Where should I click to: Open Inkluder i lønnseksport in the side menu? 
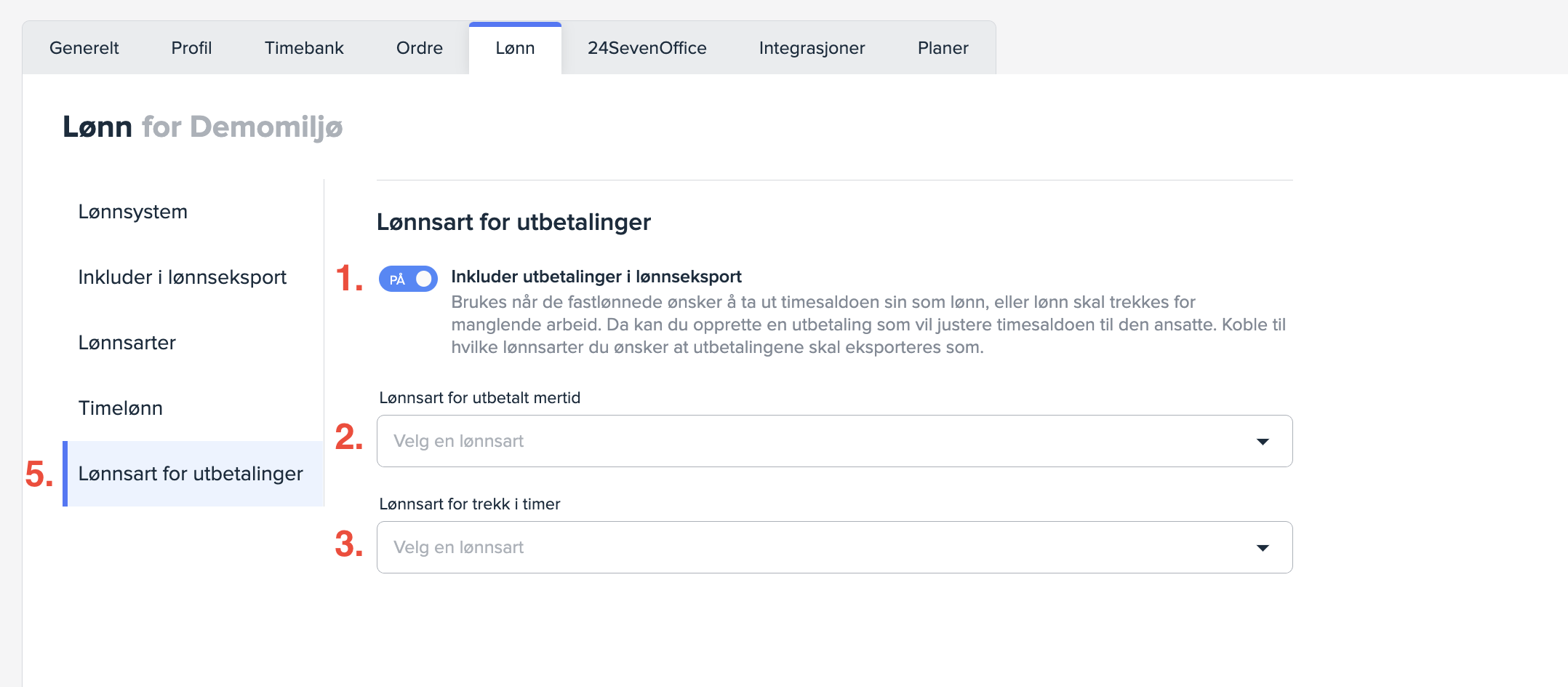click(183, 277)
